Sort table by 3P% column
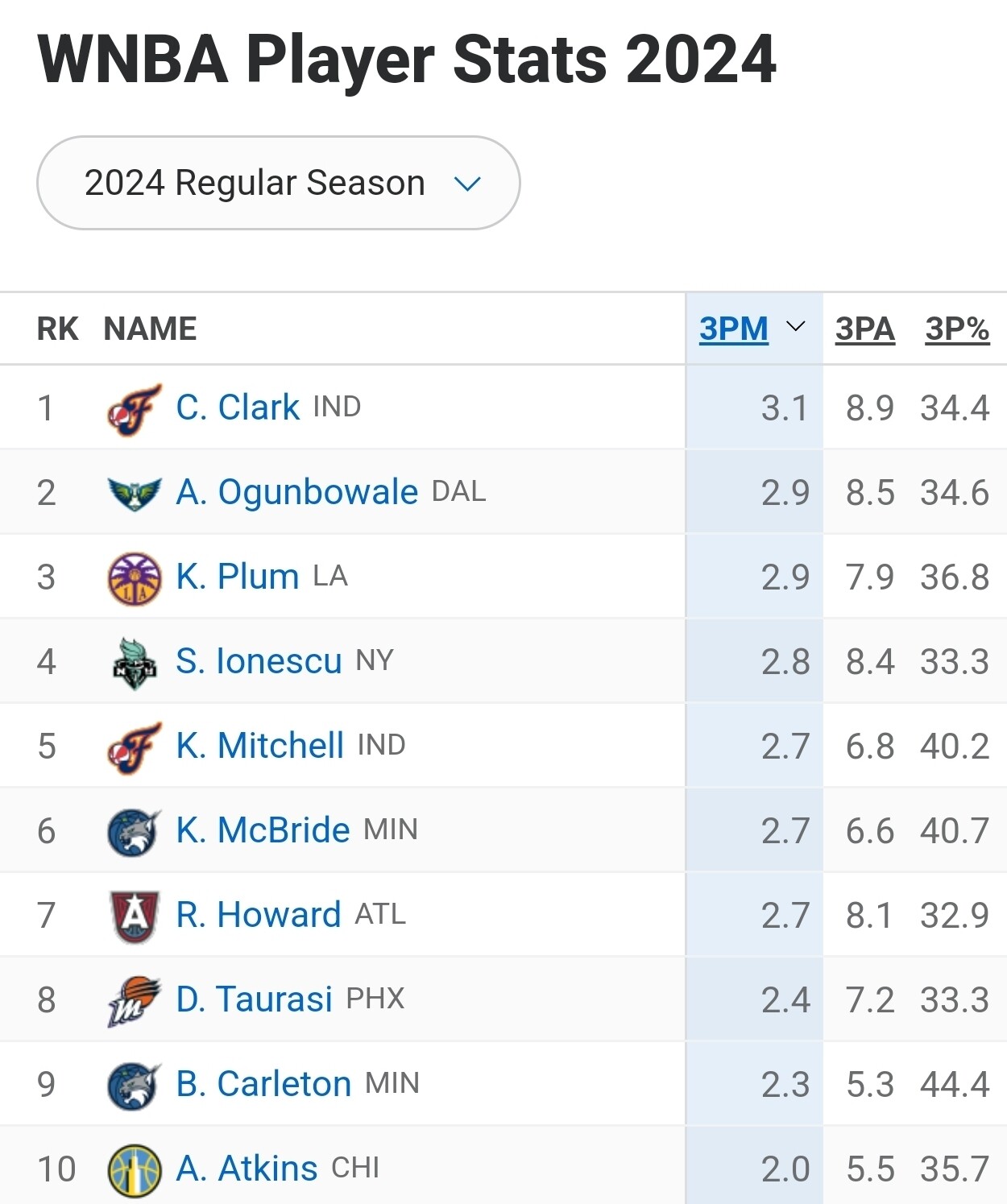Image resolution: width=1007 pixels, height=1204 pixels. [x=957, y=329]
